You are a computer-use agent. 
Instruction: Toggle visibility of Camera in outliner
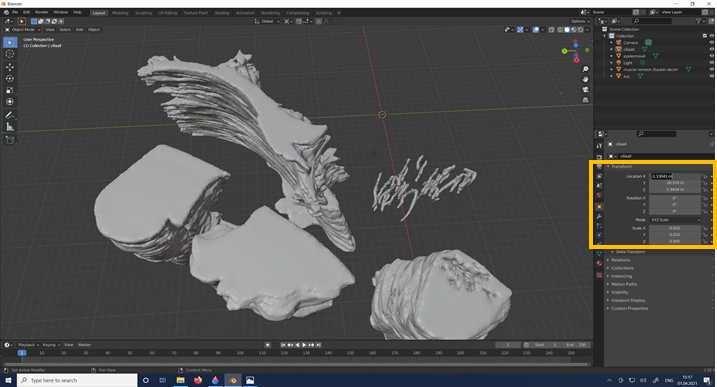(712, 43)
